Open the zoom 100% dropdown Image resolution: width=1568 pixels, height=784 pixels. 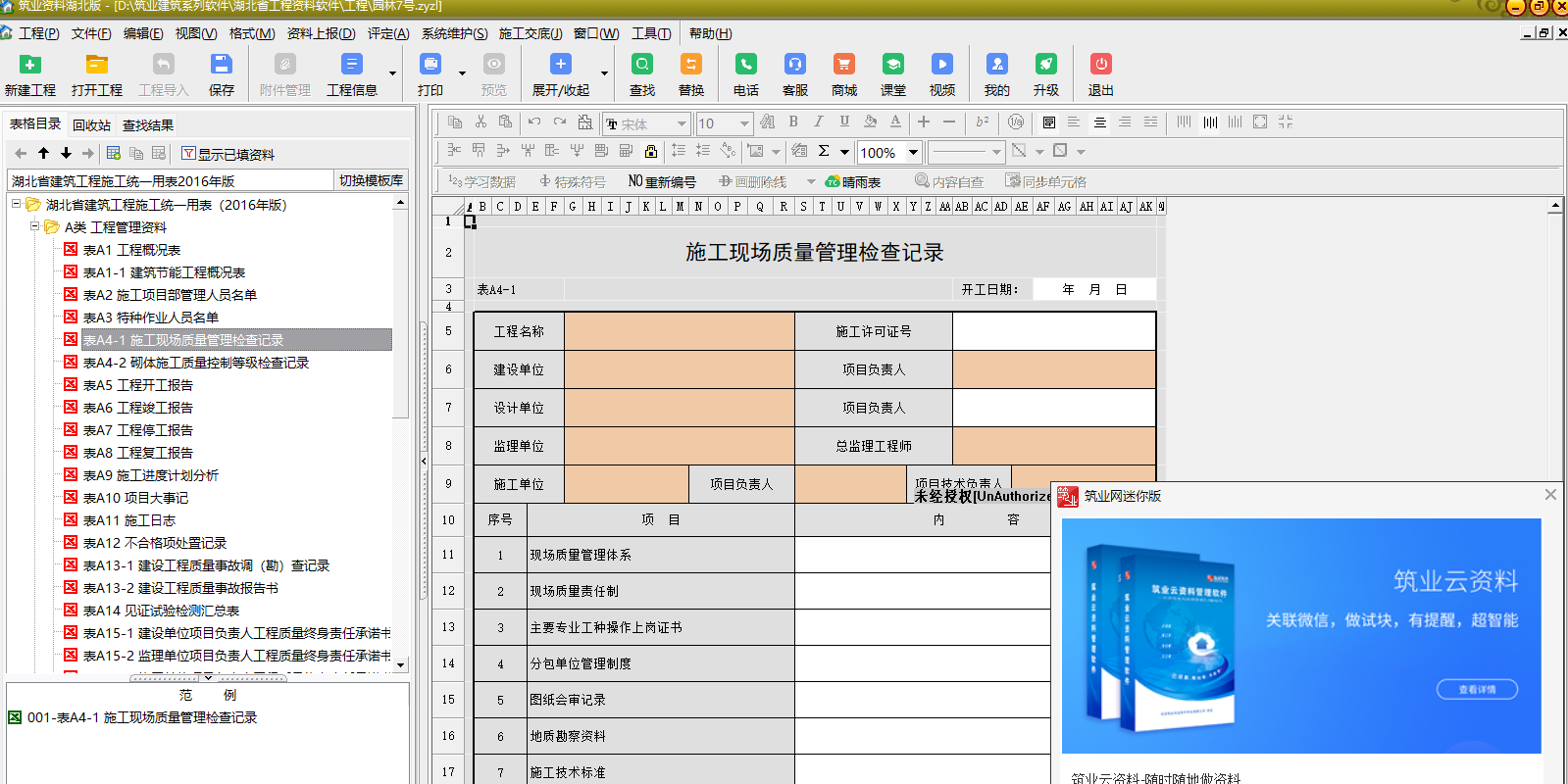tap(913, 152)
